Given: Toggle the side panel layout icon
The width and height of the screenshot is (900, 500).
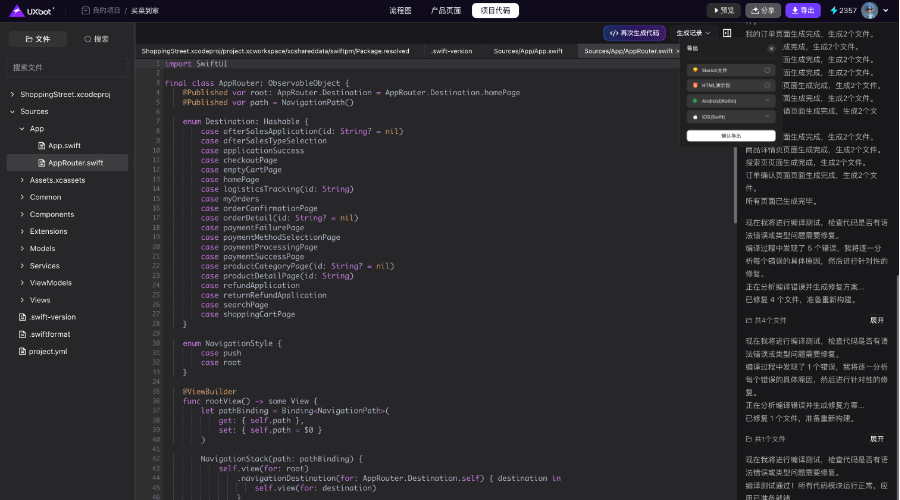Looking at the screenshot, I should coord(725,33).
